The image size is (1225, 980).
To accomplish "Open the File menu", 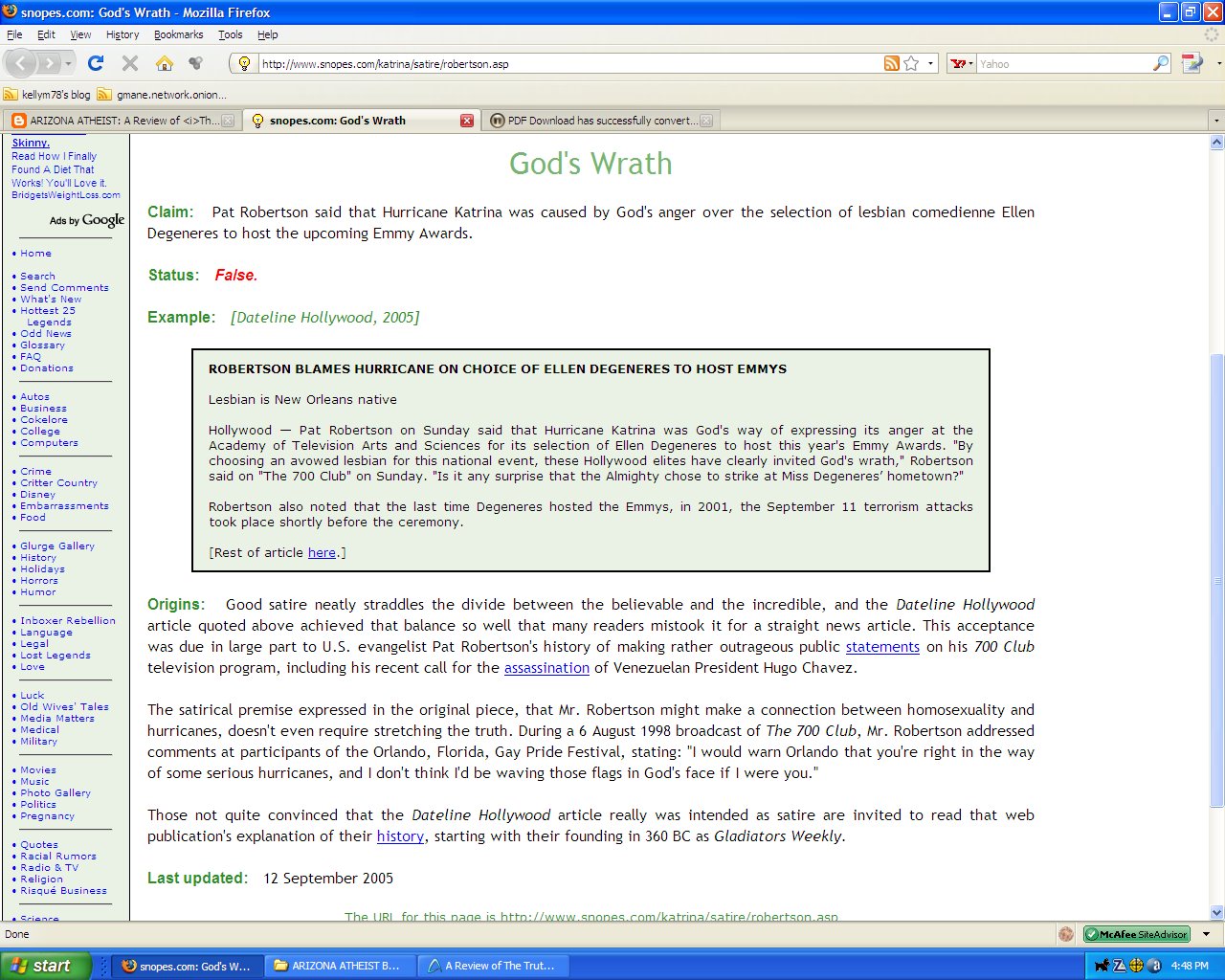I will click(x=14, y=34).
